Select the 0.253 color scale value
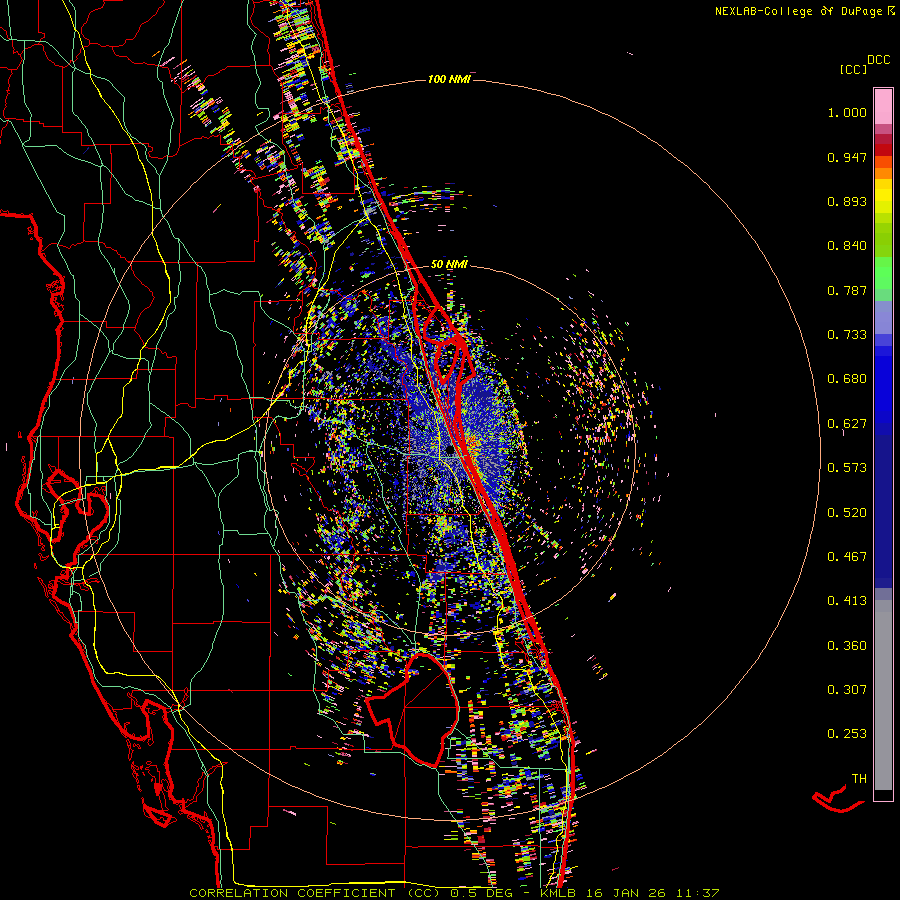Screen dimensions: 900x900 tap(847, 734)
